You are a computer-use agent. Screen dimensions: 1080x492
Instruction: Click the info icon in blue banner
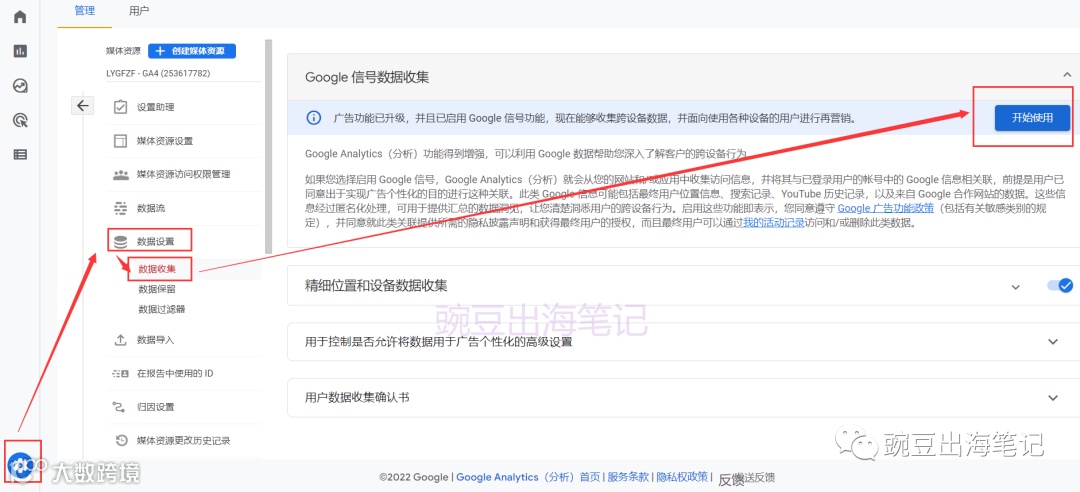(313, 119)
